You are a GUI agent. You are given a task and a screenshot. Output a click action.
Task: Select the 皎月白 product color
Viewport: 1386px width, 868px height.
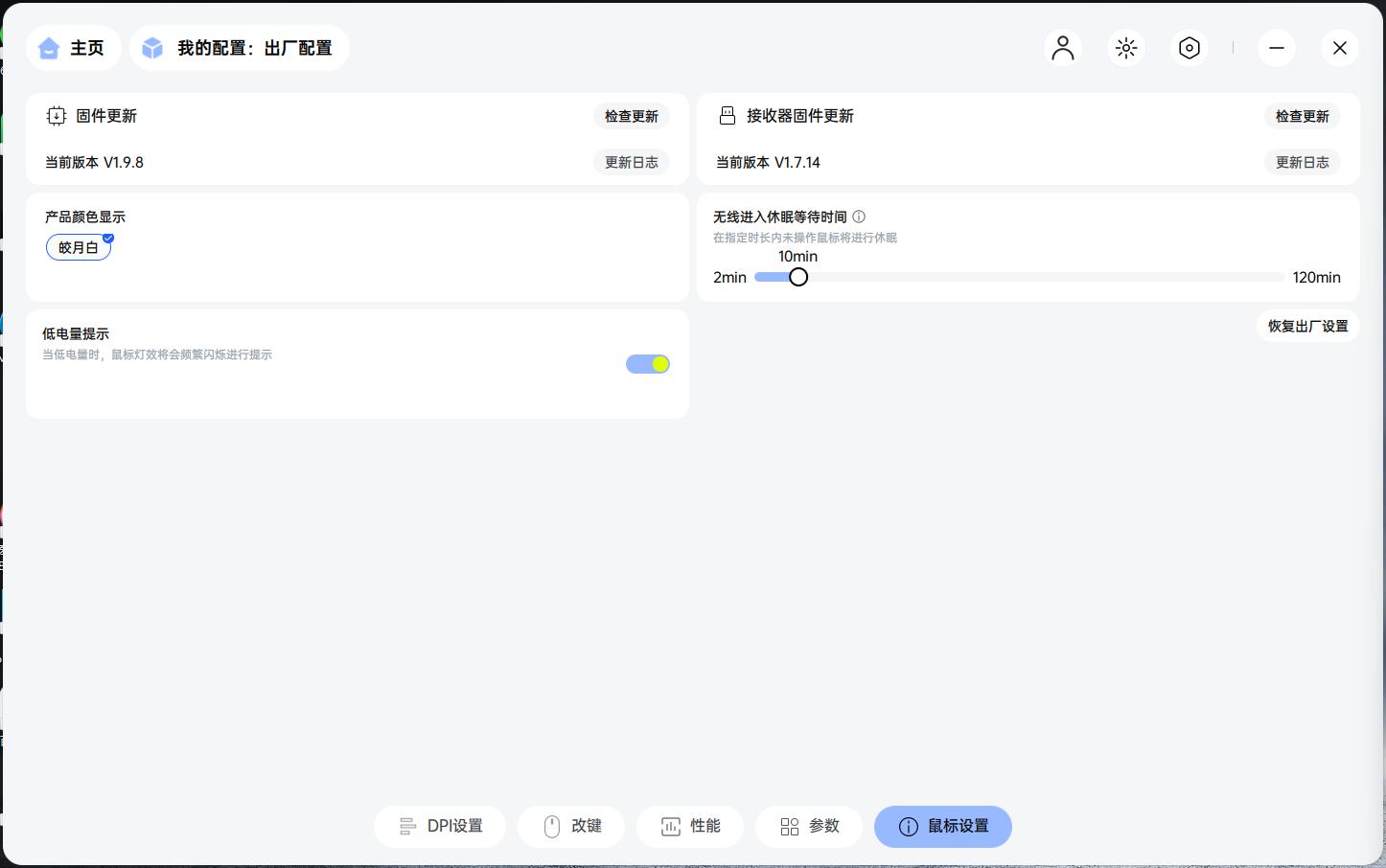click(79, 247)
